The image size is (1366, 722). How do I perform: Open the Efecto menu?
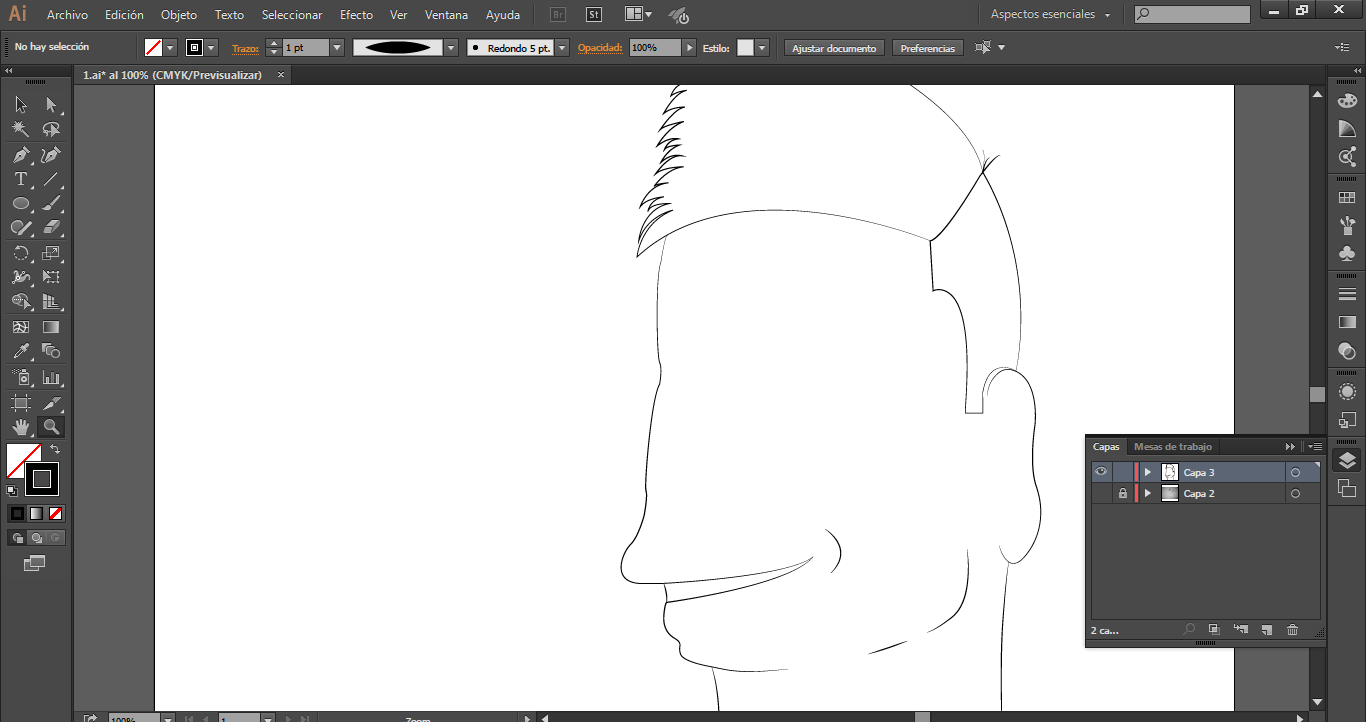click(x=356, y=15)
